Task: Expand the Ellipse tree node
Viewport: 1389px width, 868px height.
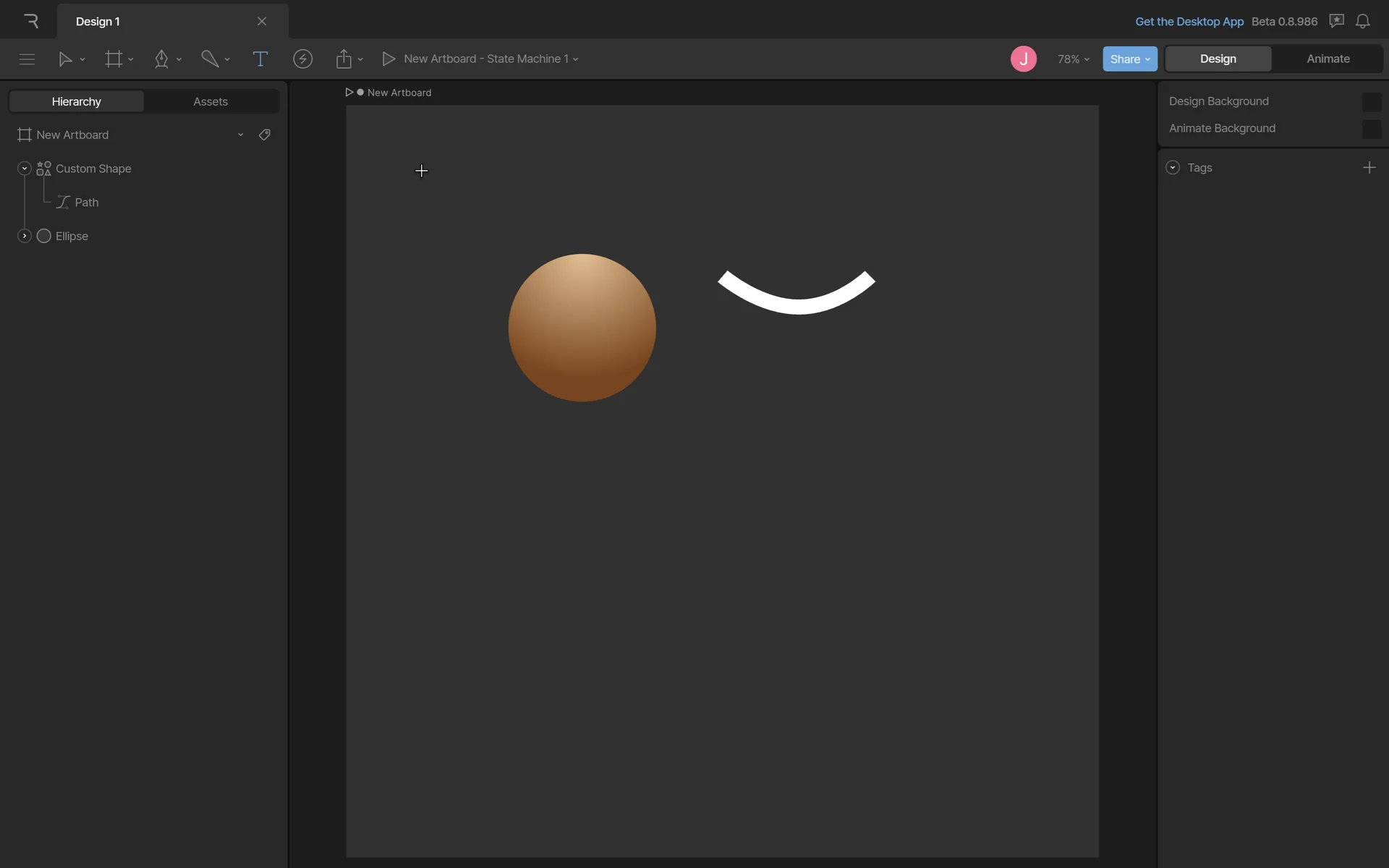Action: click(x=25, y=236)
